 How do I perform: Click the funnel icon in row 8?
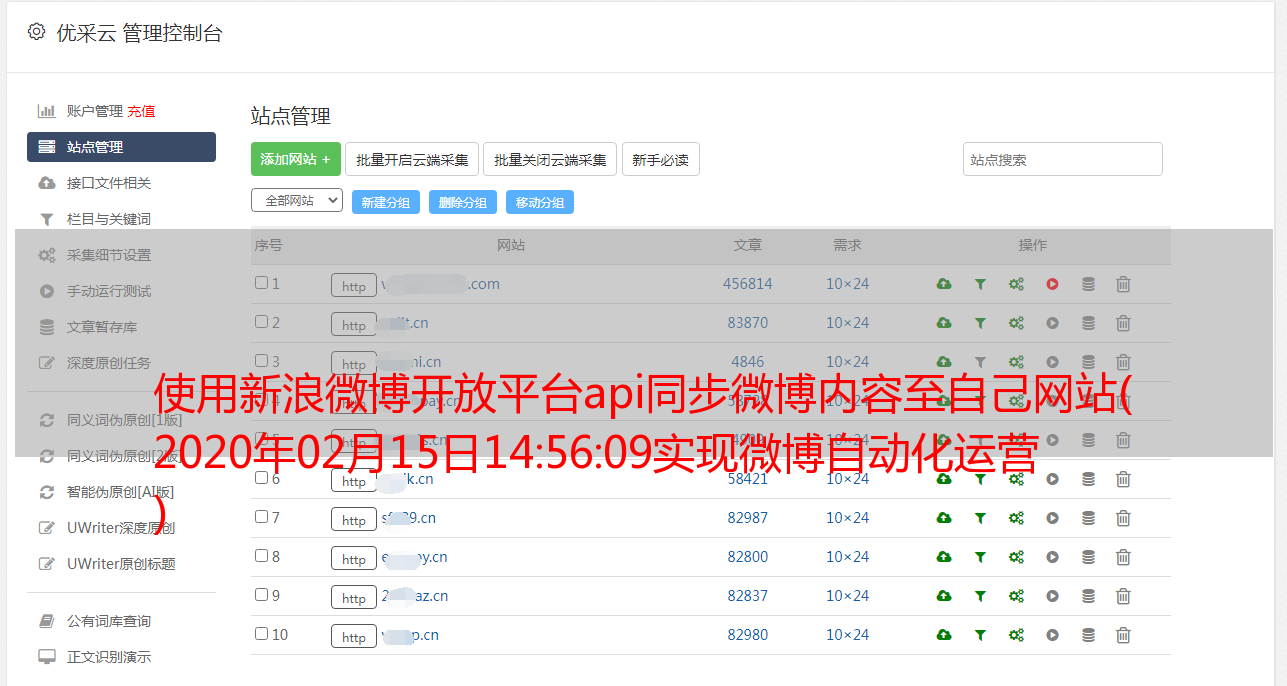(x=980, y=557)
